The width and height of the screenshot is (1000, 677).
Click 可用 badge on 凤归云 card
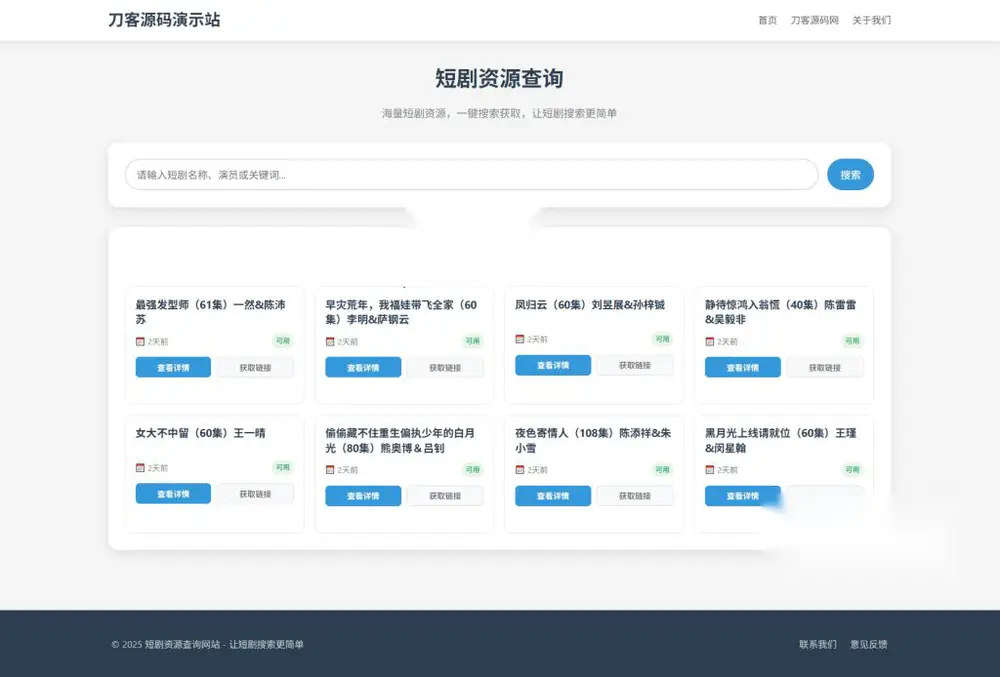coord(662,339)
